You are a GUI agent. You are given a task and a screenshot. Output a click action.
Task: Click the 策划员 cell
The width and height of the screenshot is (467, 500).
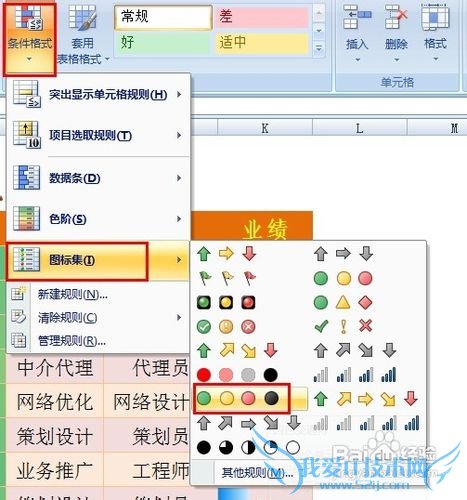(147, 436)
